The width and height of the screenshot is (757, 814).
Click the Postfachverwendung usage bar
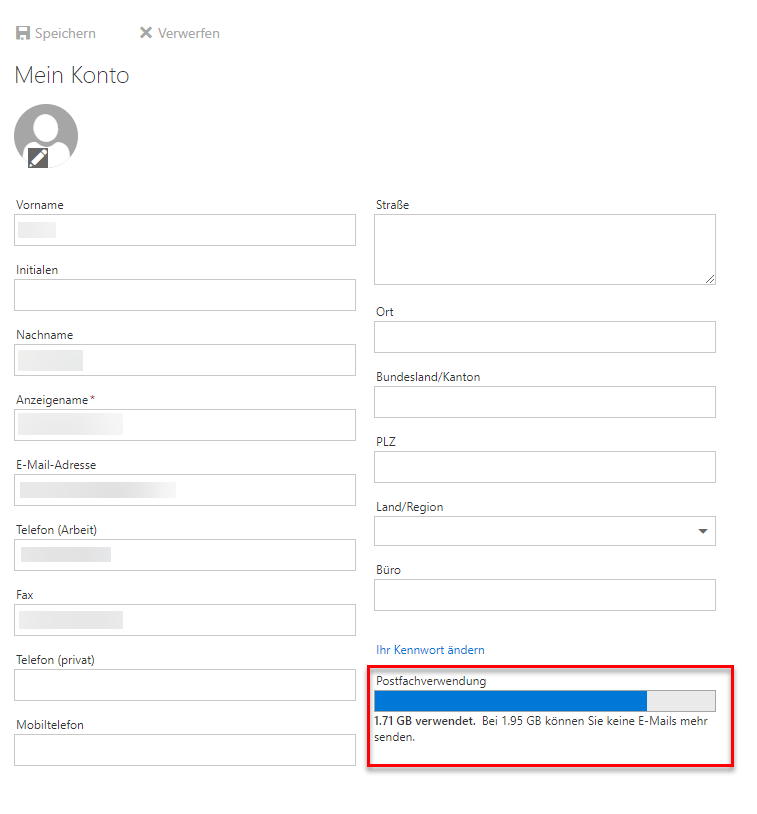pos(544,701)
